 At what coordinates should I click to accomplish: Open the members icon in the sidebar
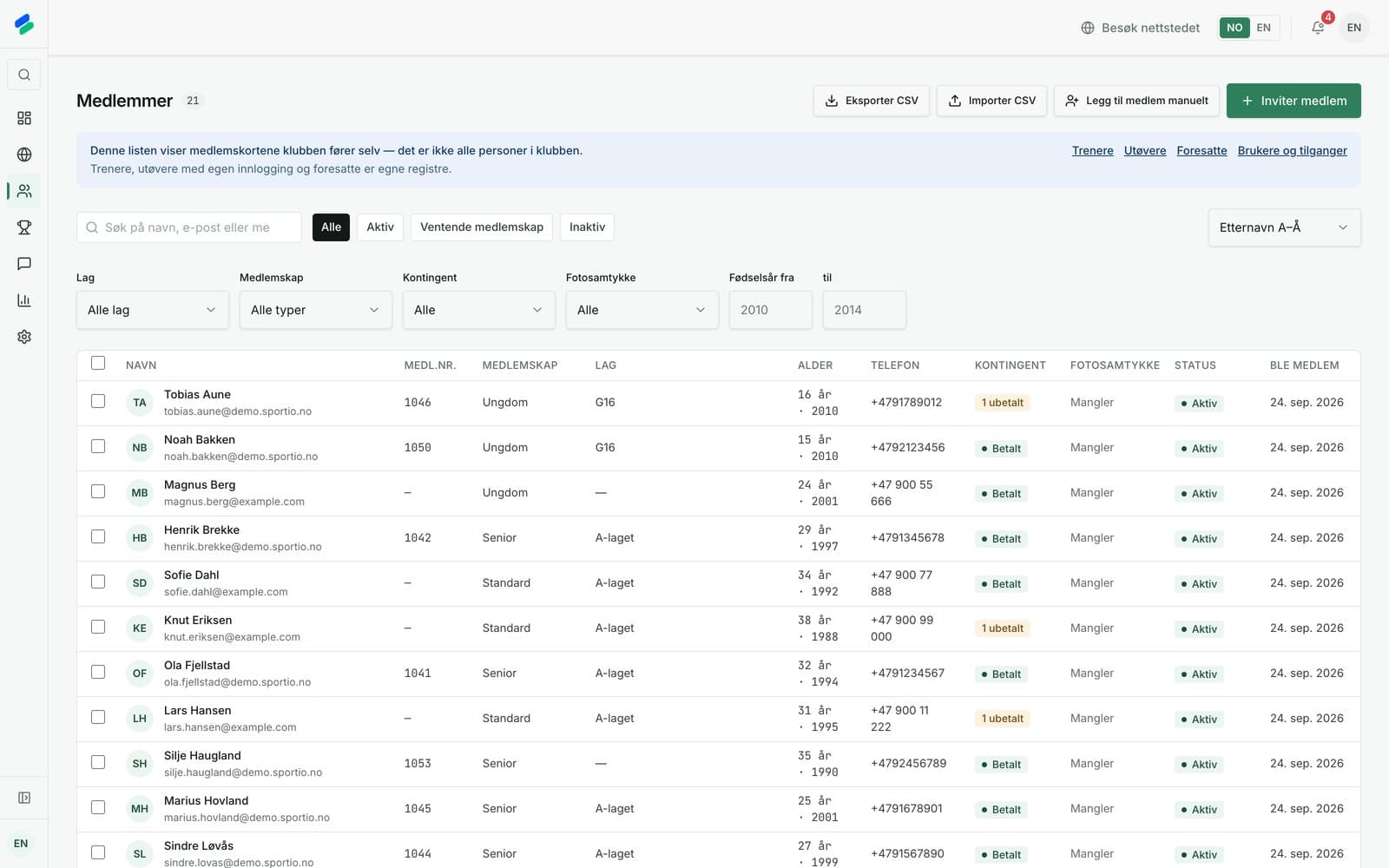(x=24, y=191)
